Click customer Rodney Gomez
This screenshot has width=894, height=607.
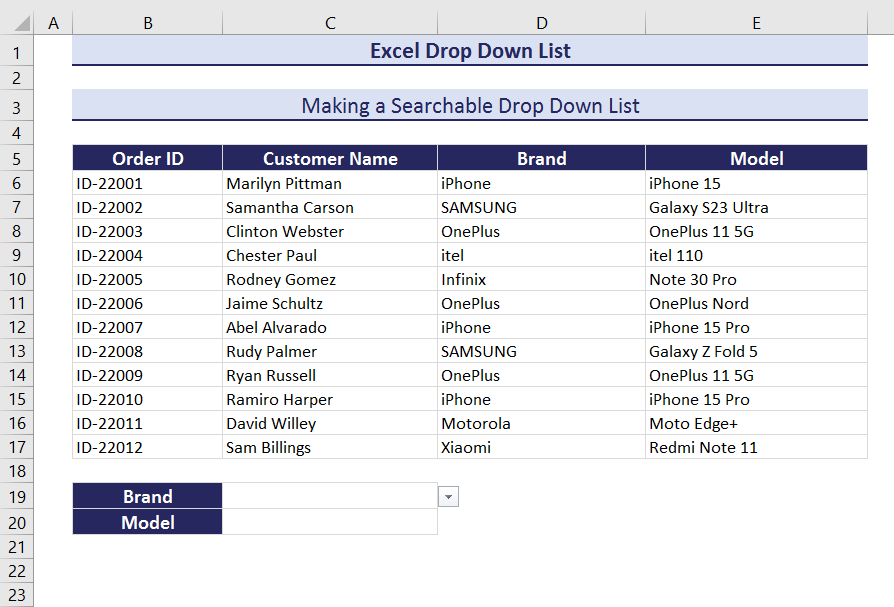pyautogui.click(x=330, y=279)
